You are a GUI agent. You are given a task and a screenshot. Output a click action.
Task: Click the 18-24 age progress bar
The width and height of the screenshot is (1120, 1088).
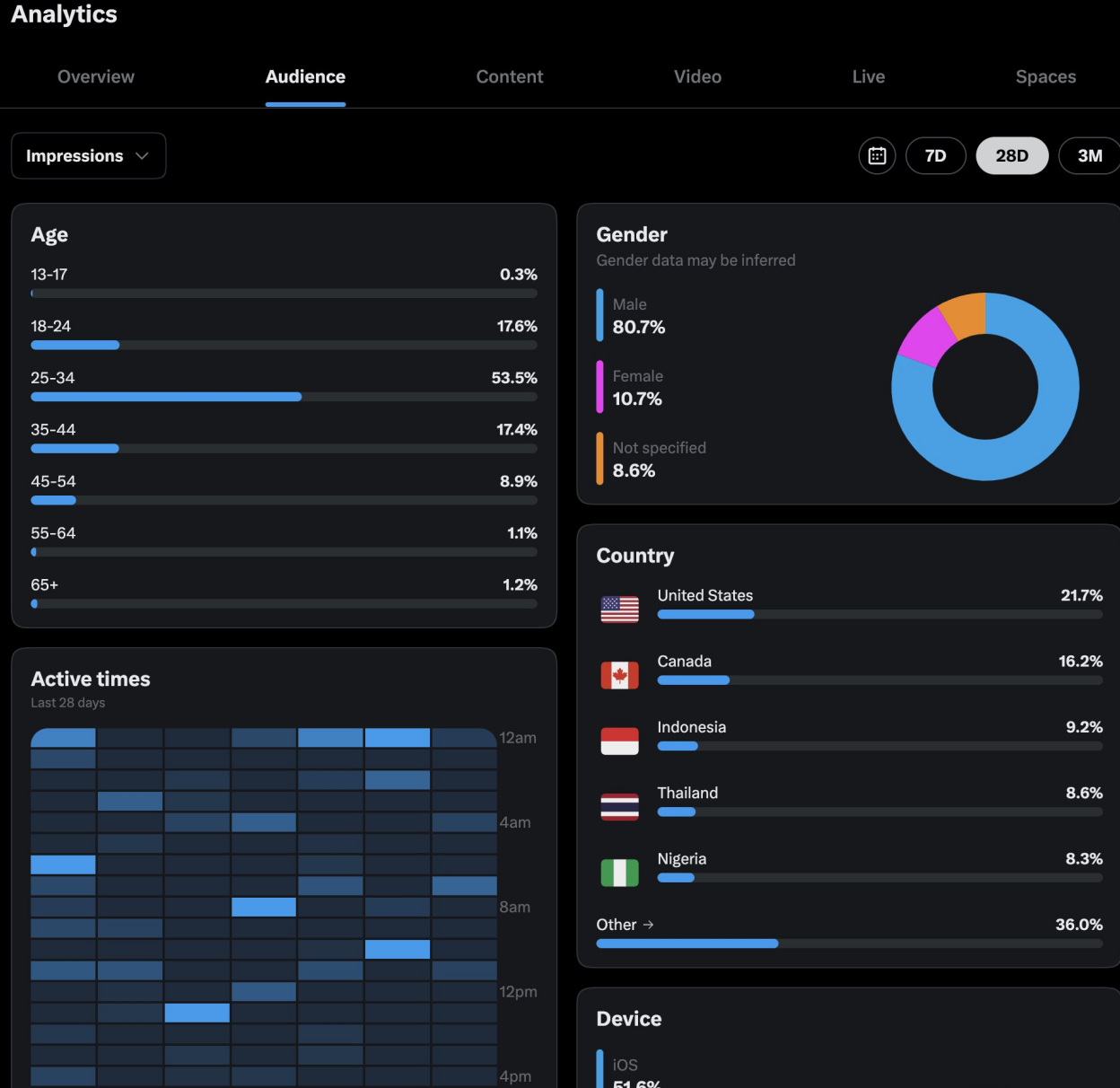pos(284,345)
